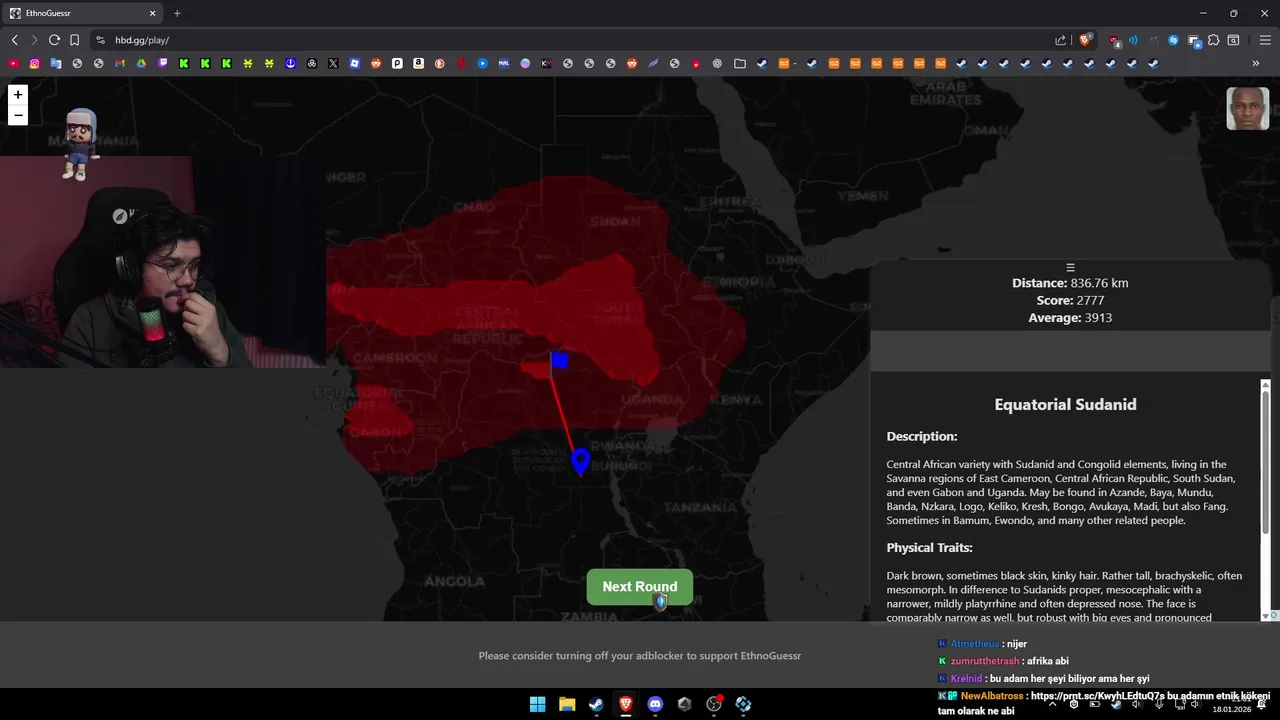Open the Brave main menu
The height and width of the screenshot is (720, 1280).
pos(1265,40)
